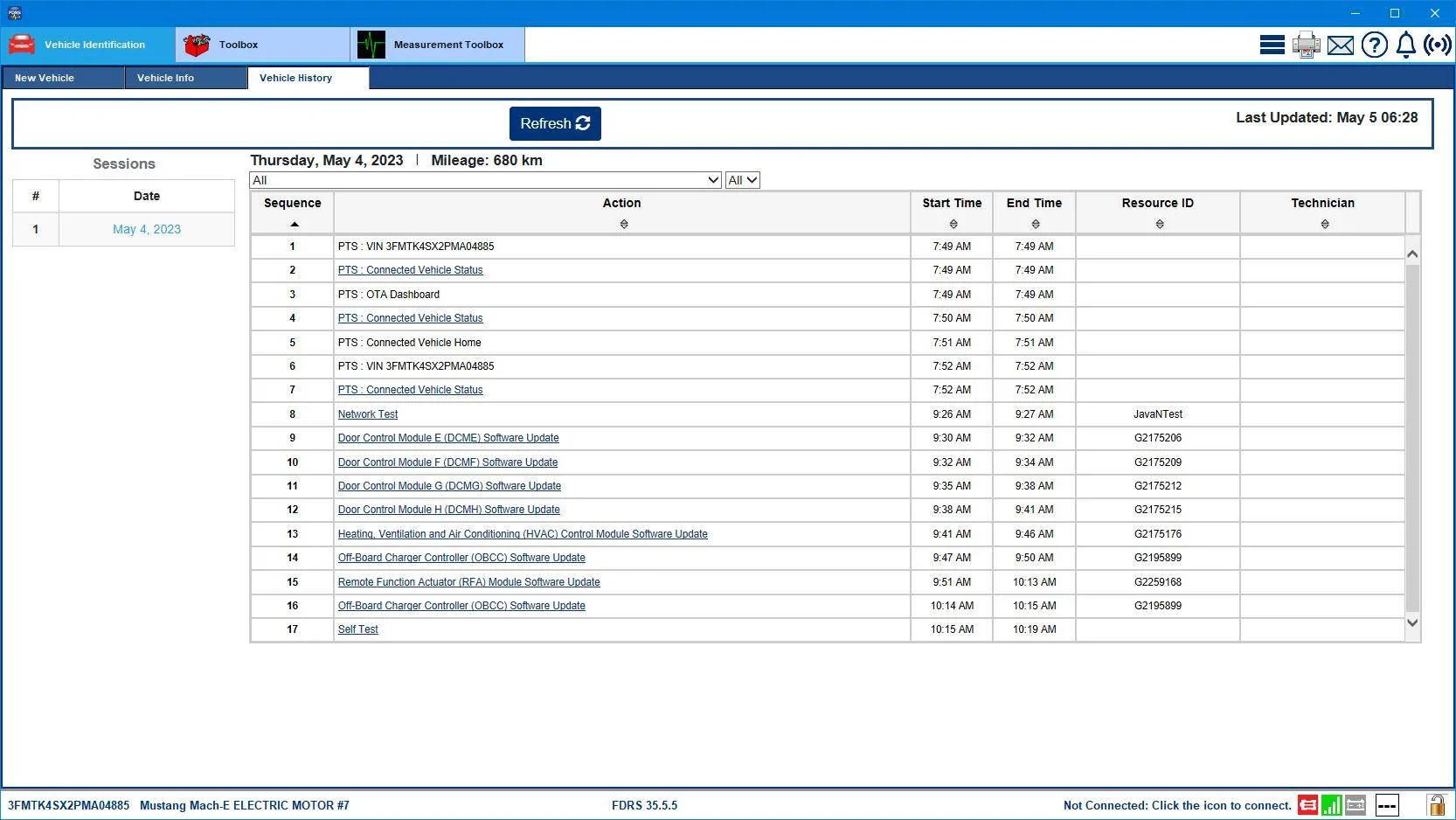The image size is (1456, 820).
Task: Click the 'Mileage: 680 km' text
Action: coord(487,160)
